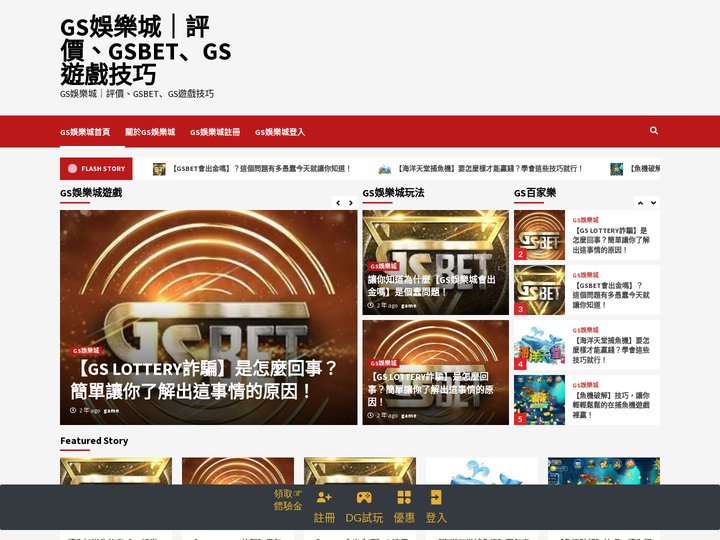Go to next slide in GS娛樂城遊戲 carousel
720x540 pixels.
point(351,203)
